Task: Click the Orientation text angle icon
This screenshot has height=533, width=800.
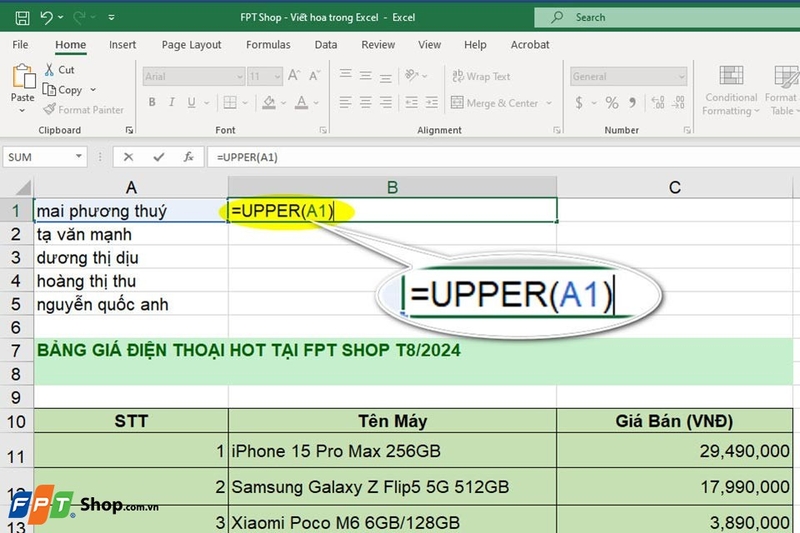Action: (x=411, y=75)
